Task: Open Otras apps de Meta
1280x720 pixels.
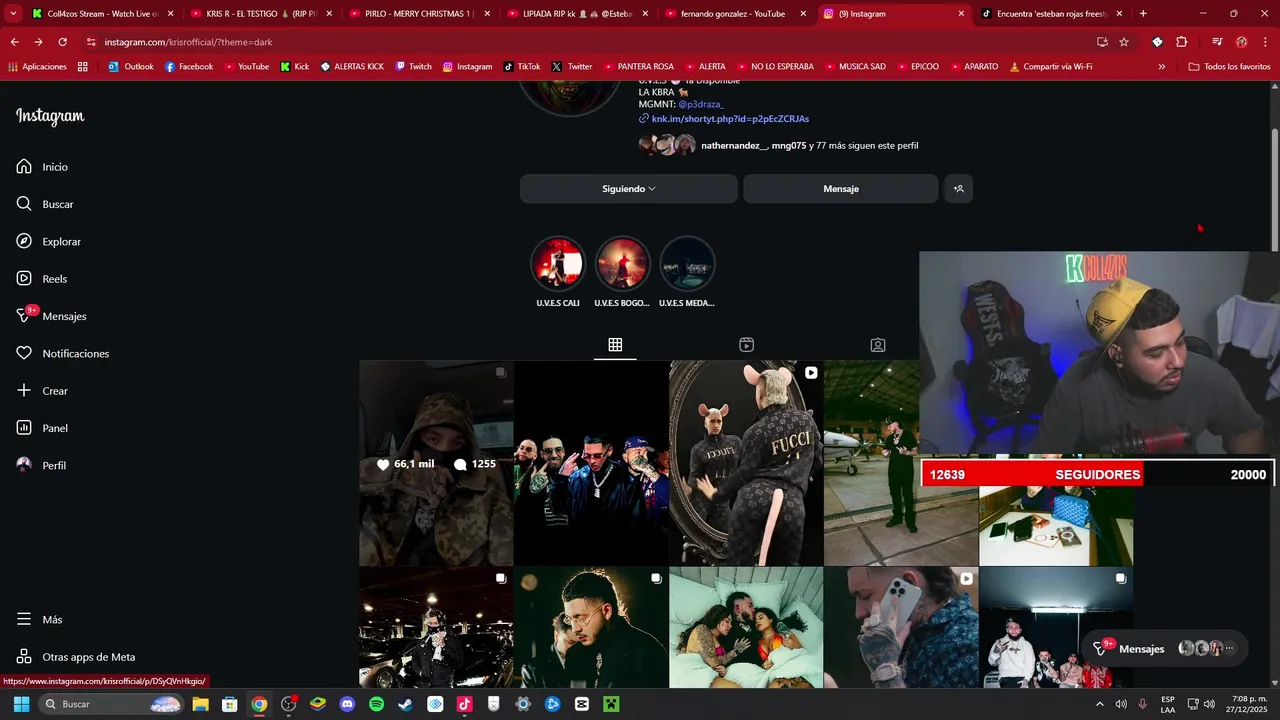Action: coord(76,657)
